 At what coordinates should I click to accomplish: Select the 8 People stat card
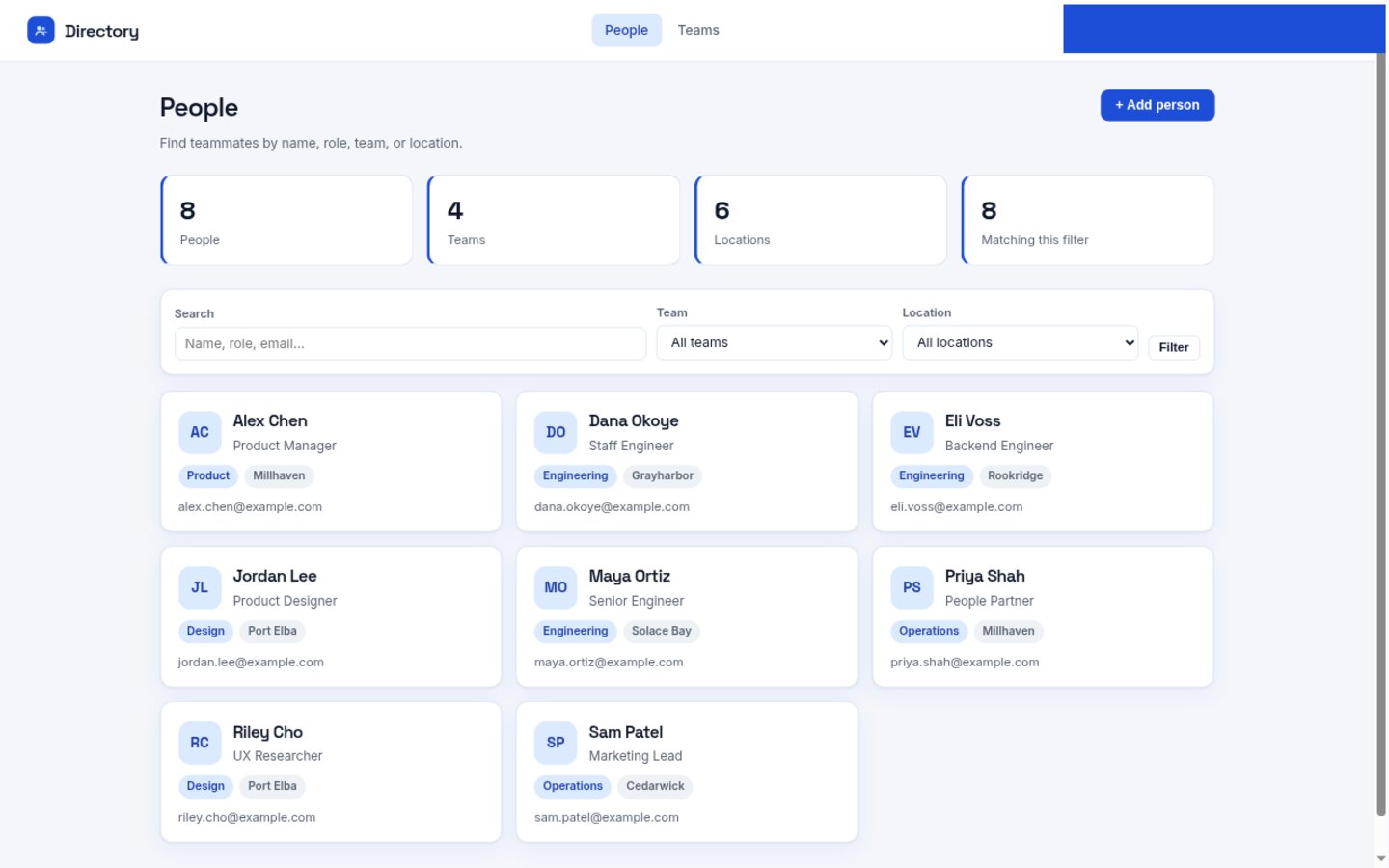point(286,220)
